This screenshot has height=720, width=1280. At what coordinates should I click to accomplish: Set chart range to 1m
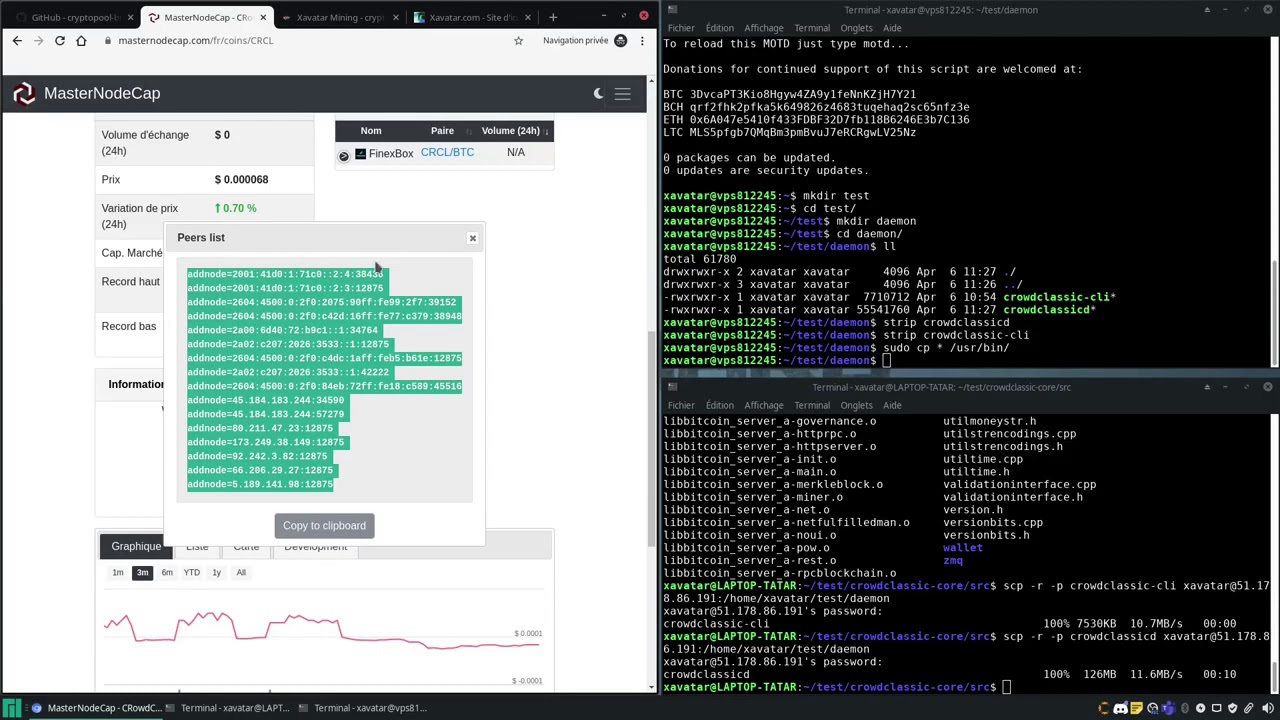click(118, 573)
